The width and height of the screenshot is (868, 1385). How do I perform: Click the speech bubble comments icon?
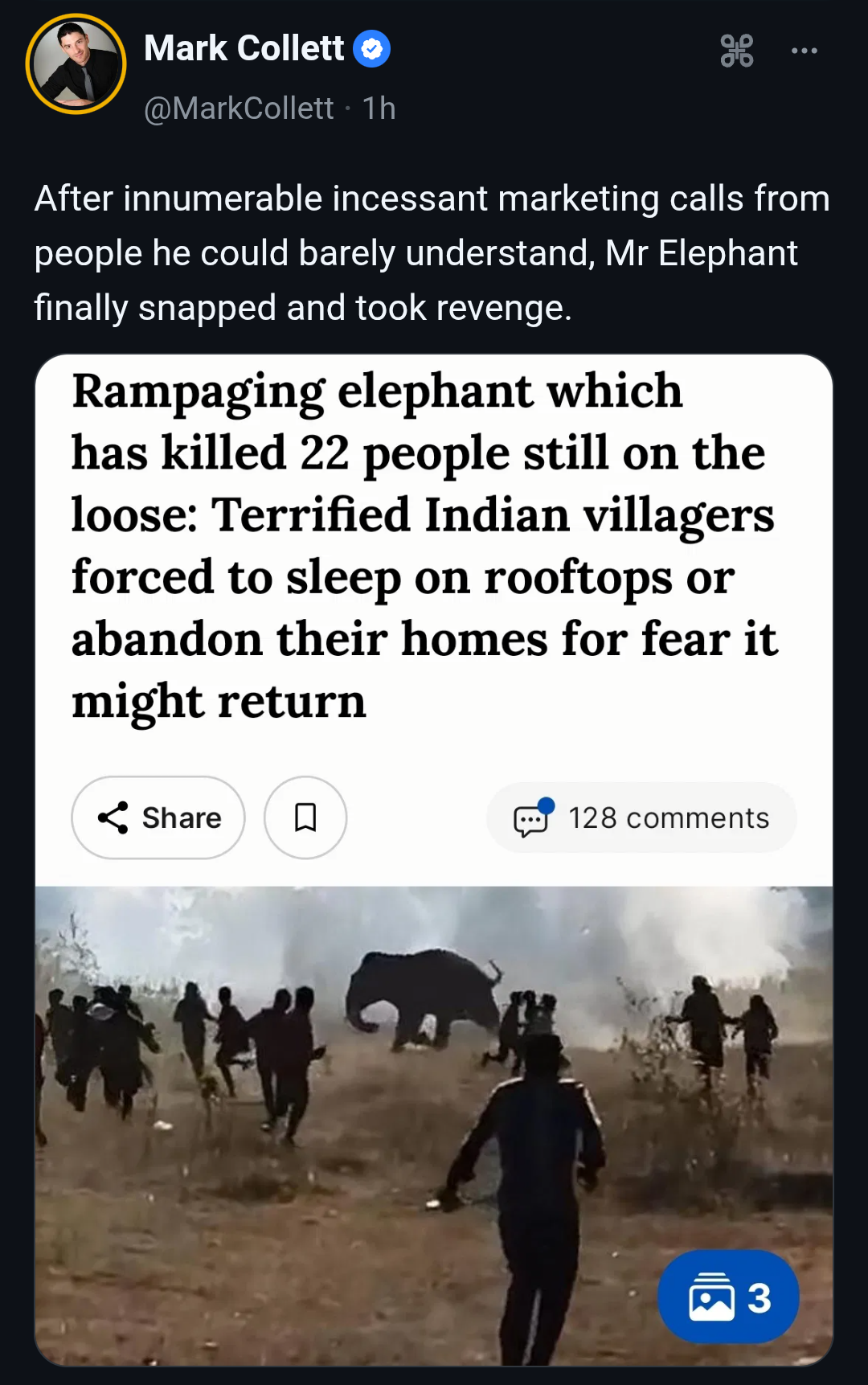click(533, 818)
